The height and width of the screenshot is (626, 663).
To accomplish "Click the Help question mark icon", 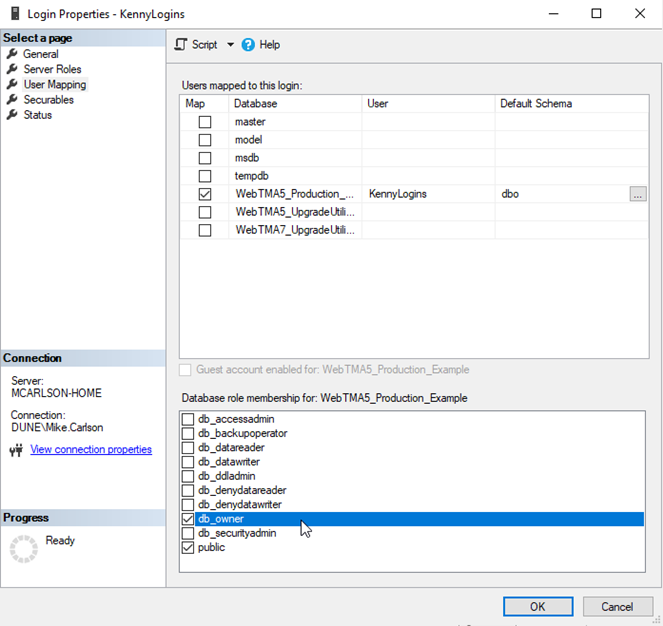I will pos(248,45).
